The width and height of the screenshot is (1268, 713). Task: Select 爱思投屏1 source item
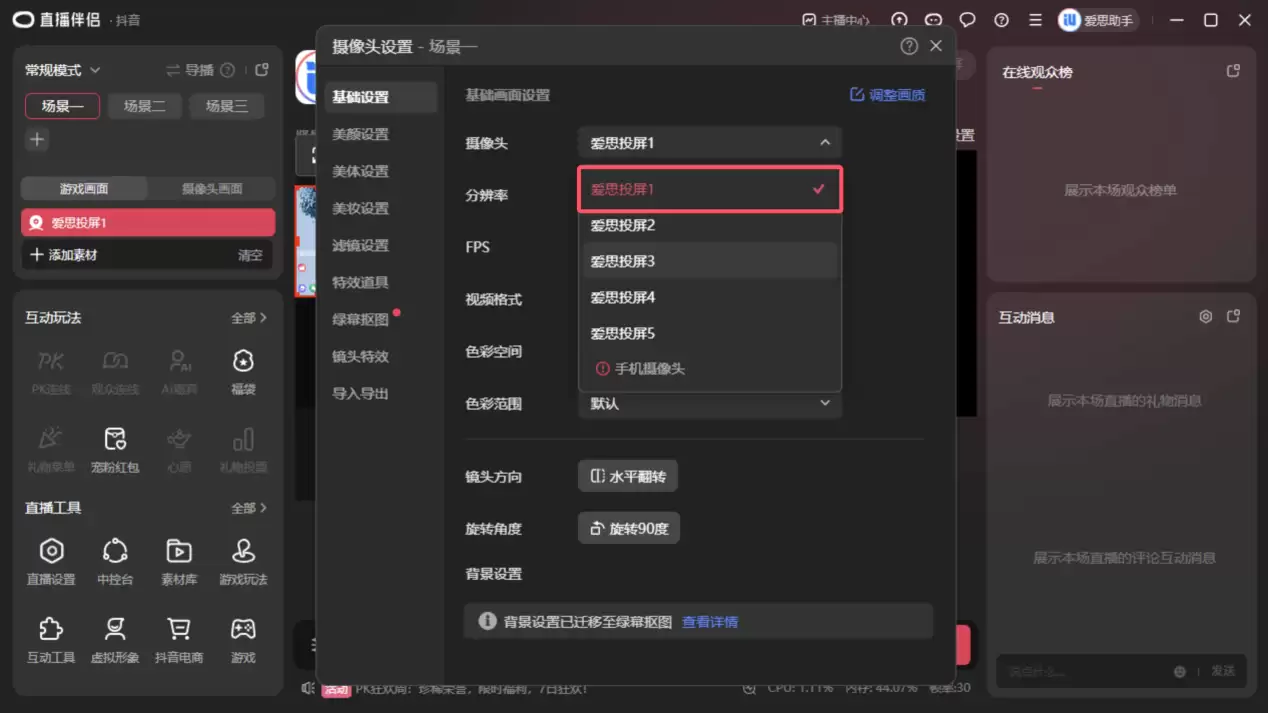148,223
